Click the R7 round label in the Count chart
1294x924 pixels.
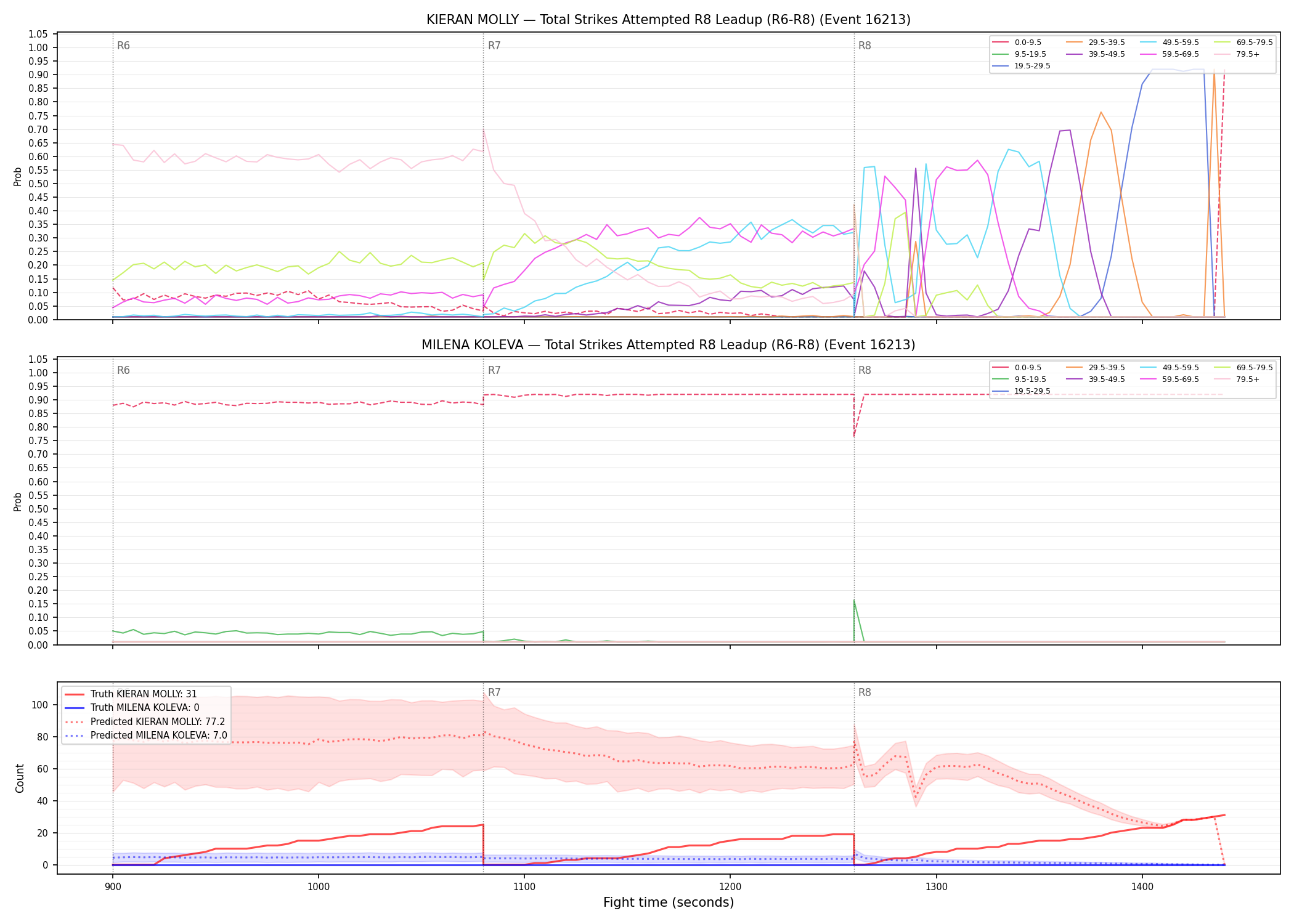(494, 692)
